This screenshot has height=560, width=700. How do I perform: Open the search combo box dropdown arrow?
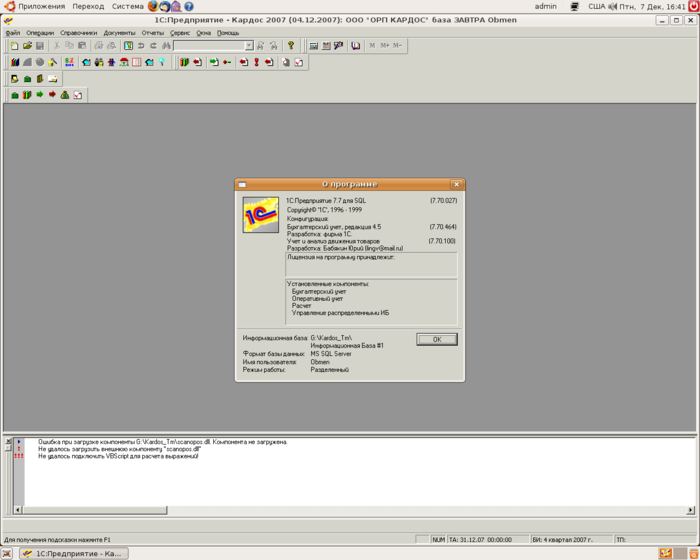click(249, 46)
